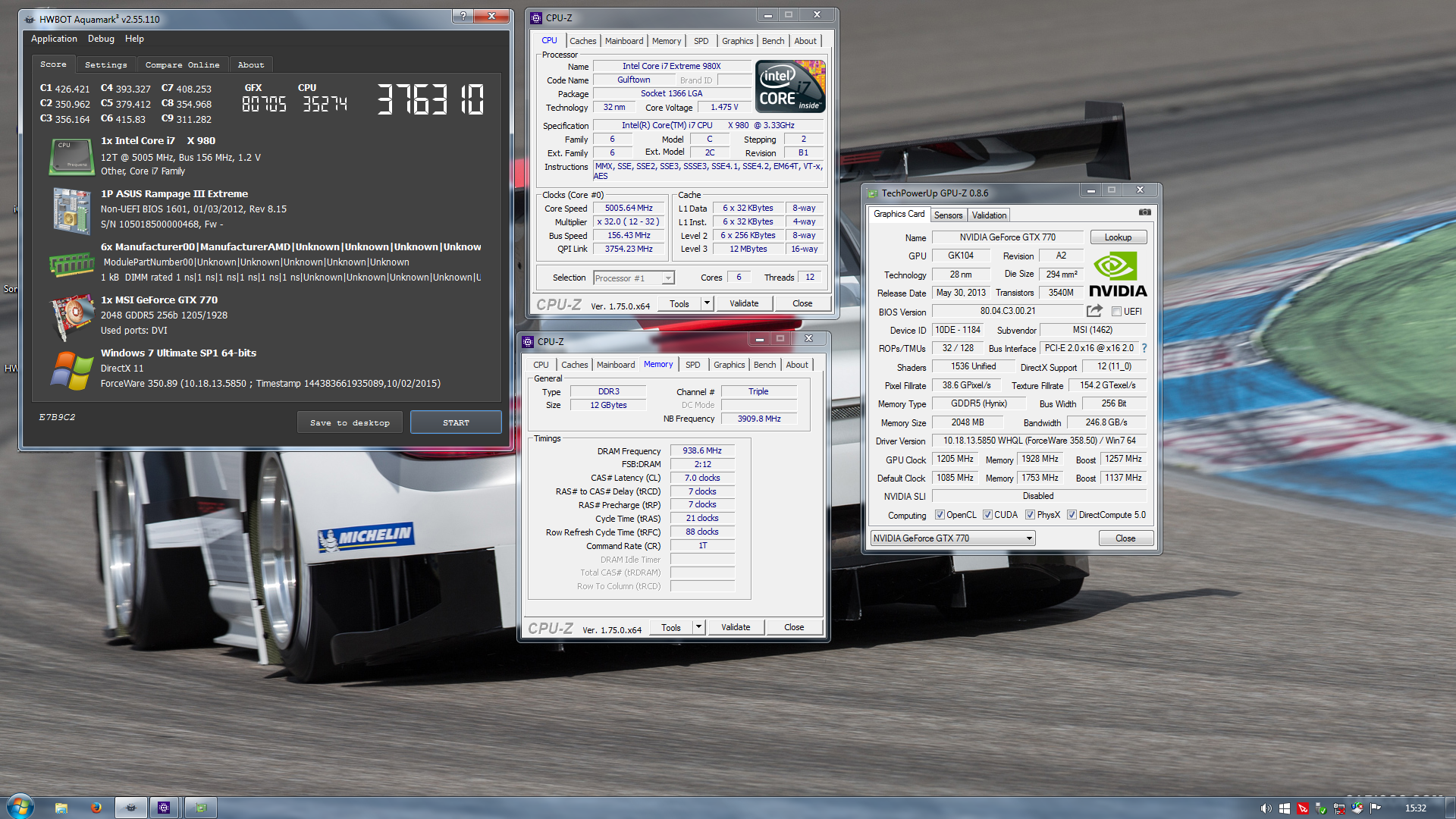The image size is (1456, 819).
Task: Toggle the OpenCL checkbox
Action: click(940, 515)
